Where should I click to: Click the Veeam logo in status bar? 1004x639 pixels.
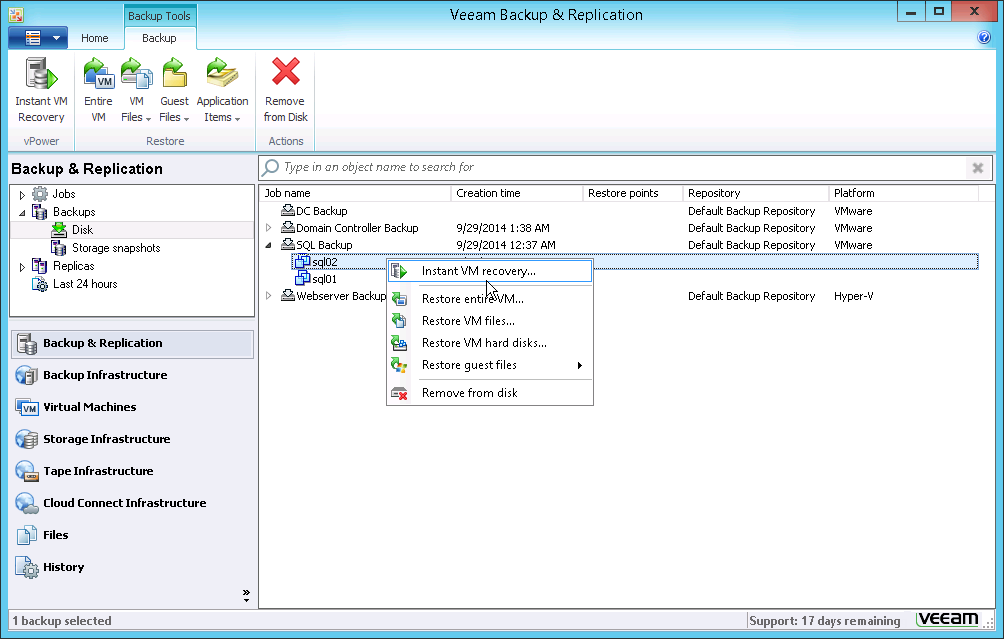coord(948,619)
